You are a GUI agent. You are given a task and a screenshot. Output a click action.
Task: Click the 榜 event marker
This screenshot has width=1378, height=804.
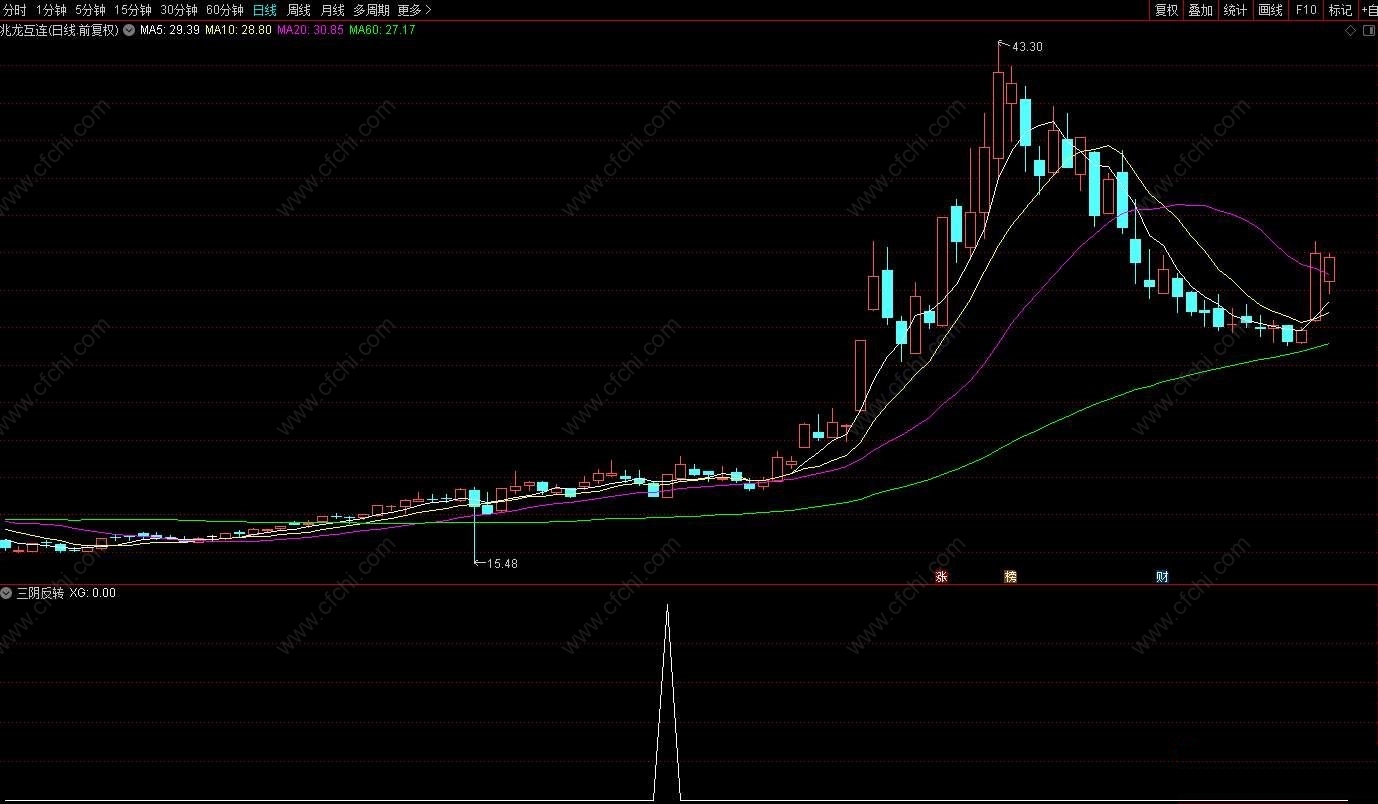coord(1010,577)
